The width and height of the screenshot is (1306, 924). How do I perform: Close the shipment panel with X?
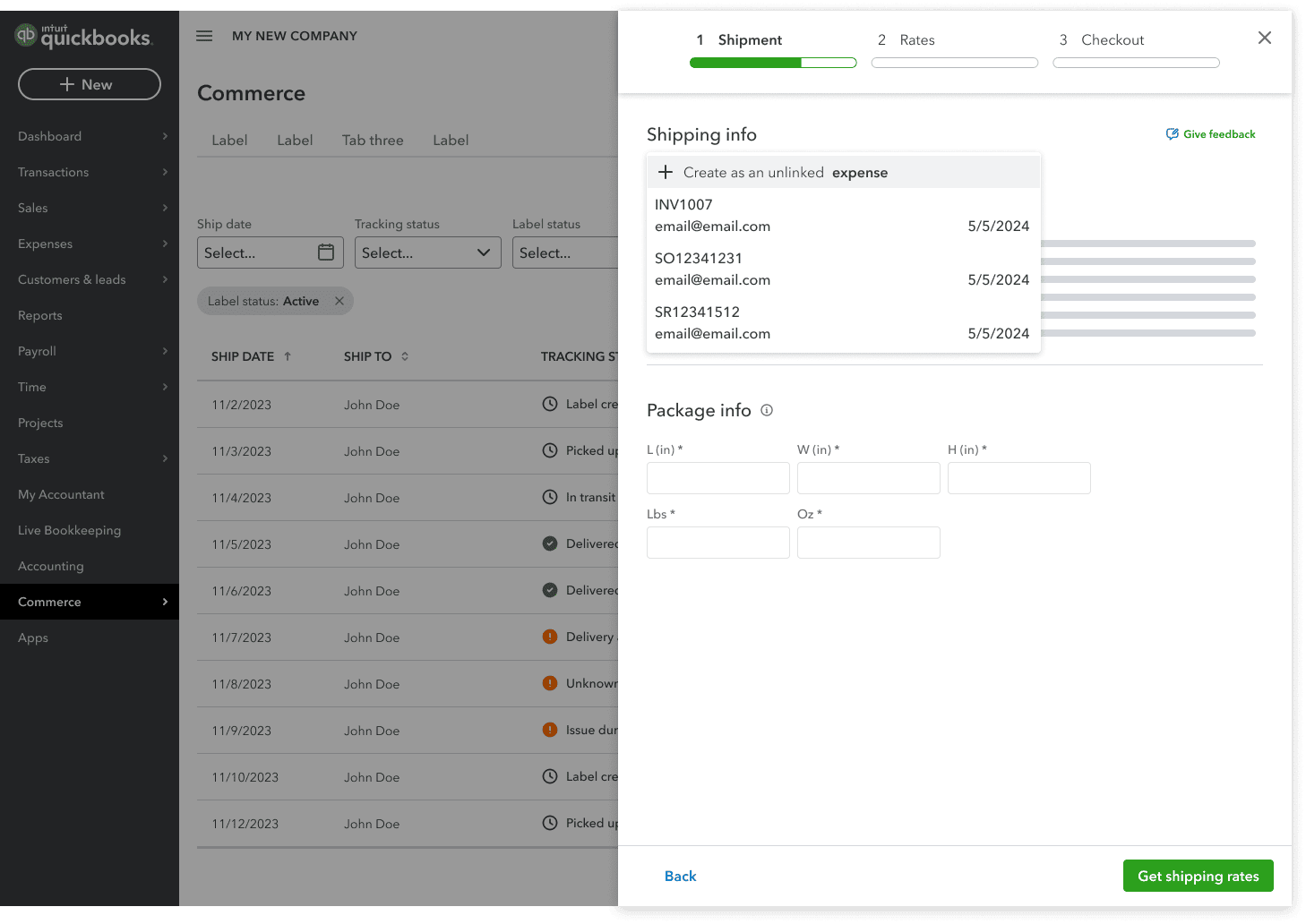pos(1265,38)
